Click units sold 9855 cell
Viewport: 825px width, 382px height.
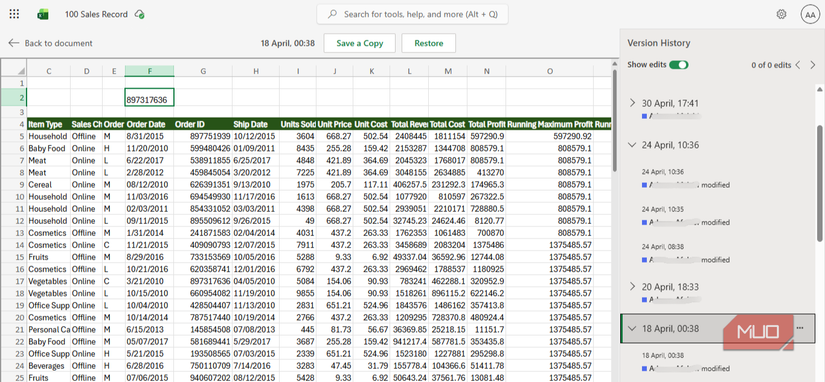(x=298, y=293)
